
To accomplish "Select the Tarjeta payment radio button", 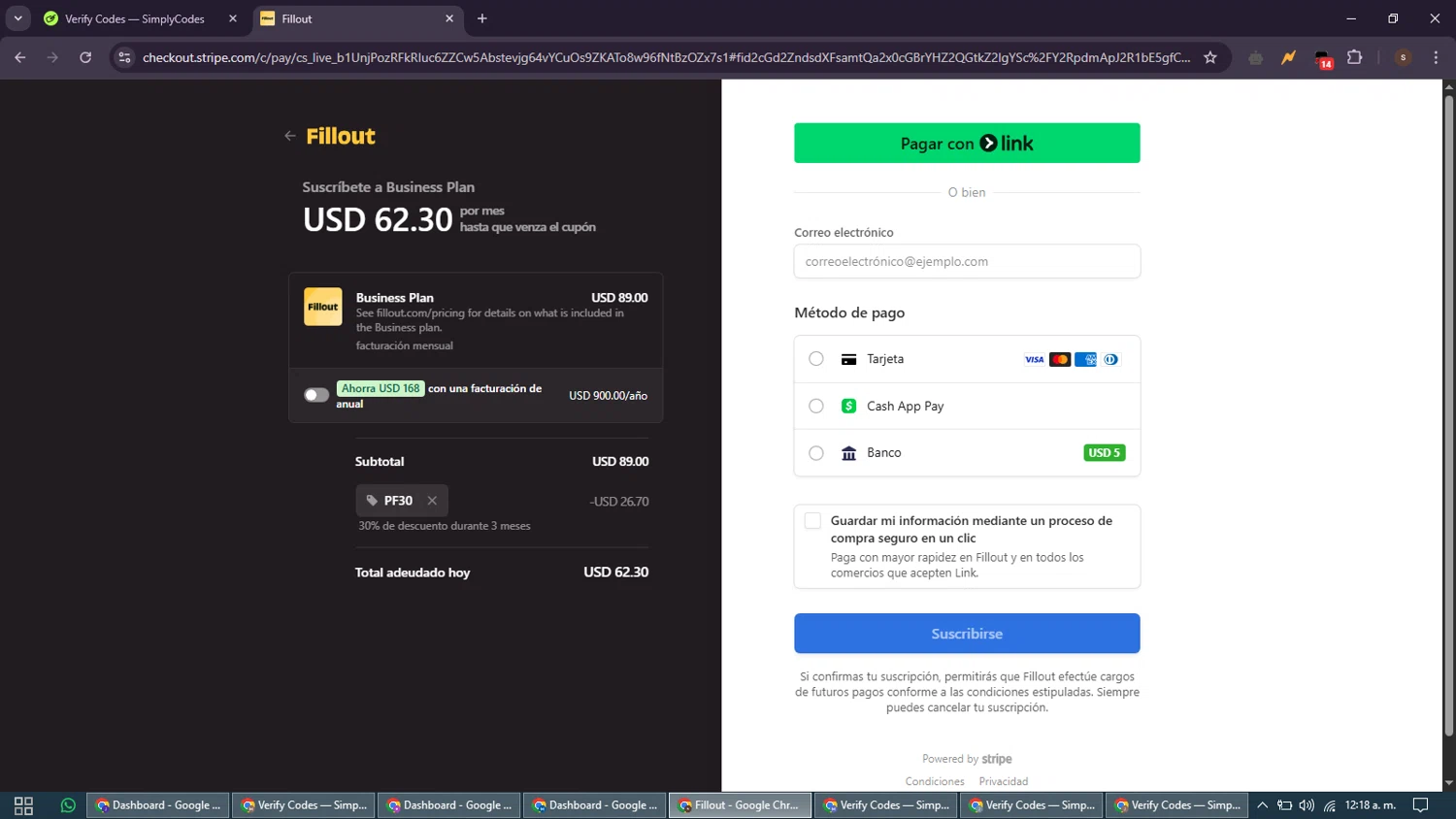I will click(x=816, y=359).
